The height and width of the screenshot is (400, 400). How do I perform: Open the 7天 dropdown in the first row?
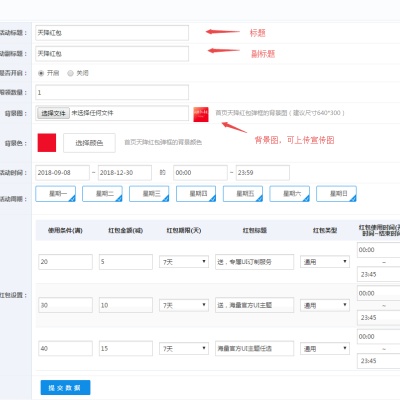point(184,262)
